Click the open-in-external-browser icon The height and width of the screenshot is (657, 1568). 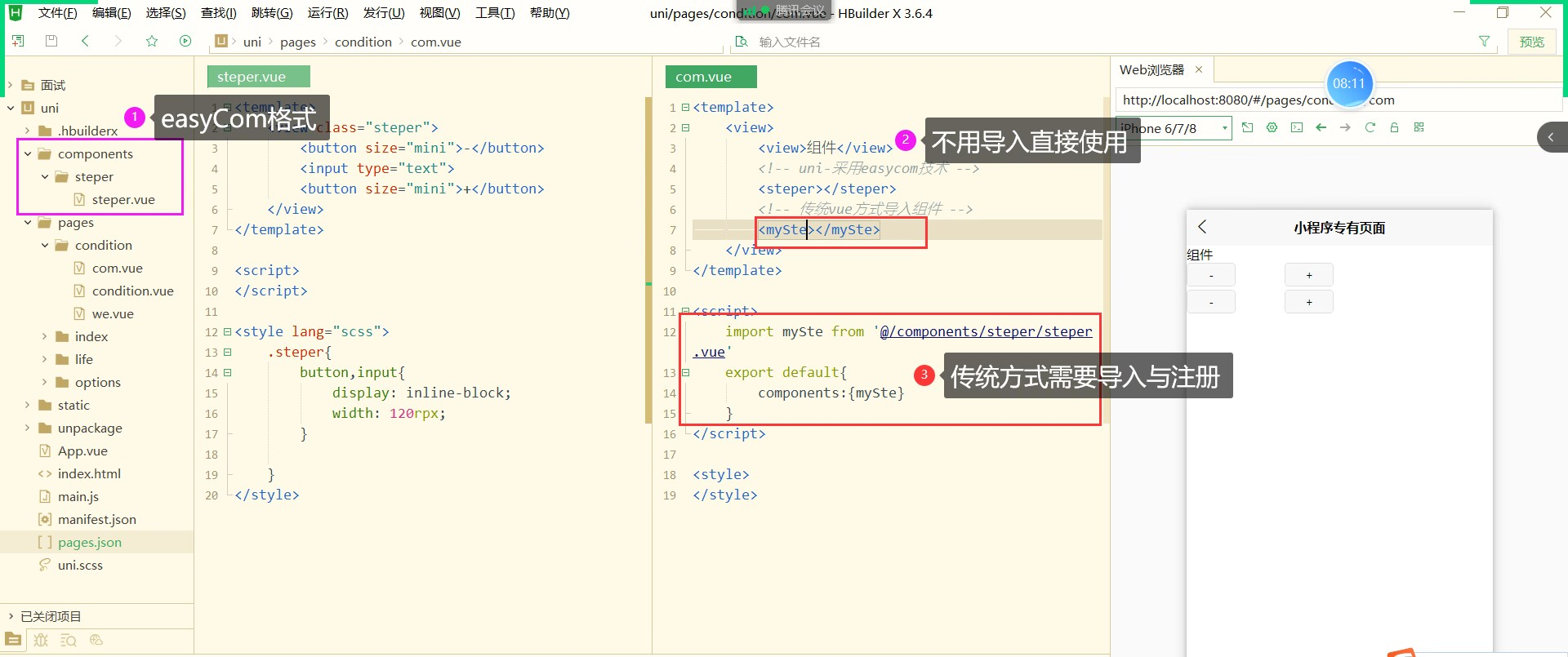1247,127
